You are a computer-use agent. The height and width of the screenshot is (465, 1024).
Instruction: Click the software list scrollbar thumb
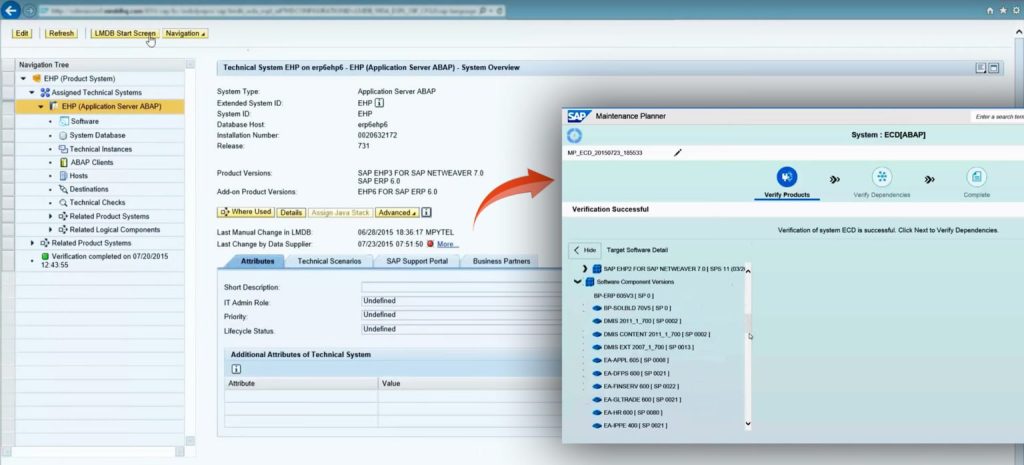(748, 323)
